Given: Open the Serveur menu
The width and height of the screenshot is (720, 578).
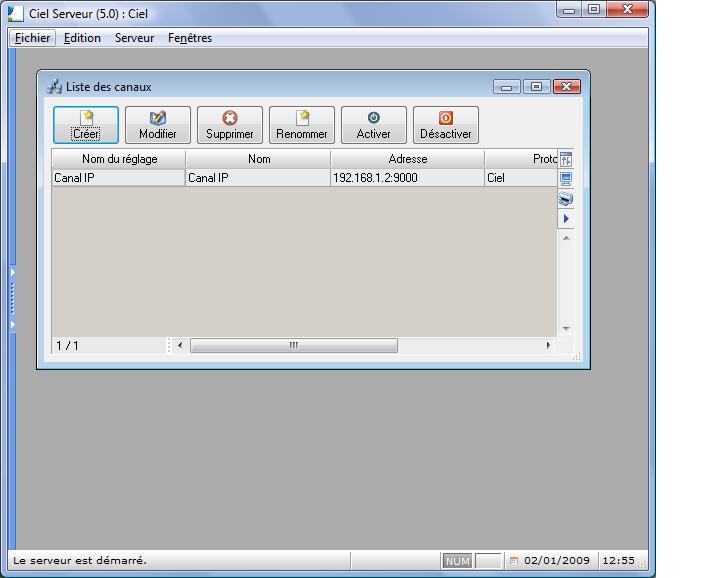Looking at the screenshot, I should click(x=134, y=38).
